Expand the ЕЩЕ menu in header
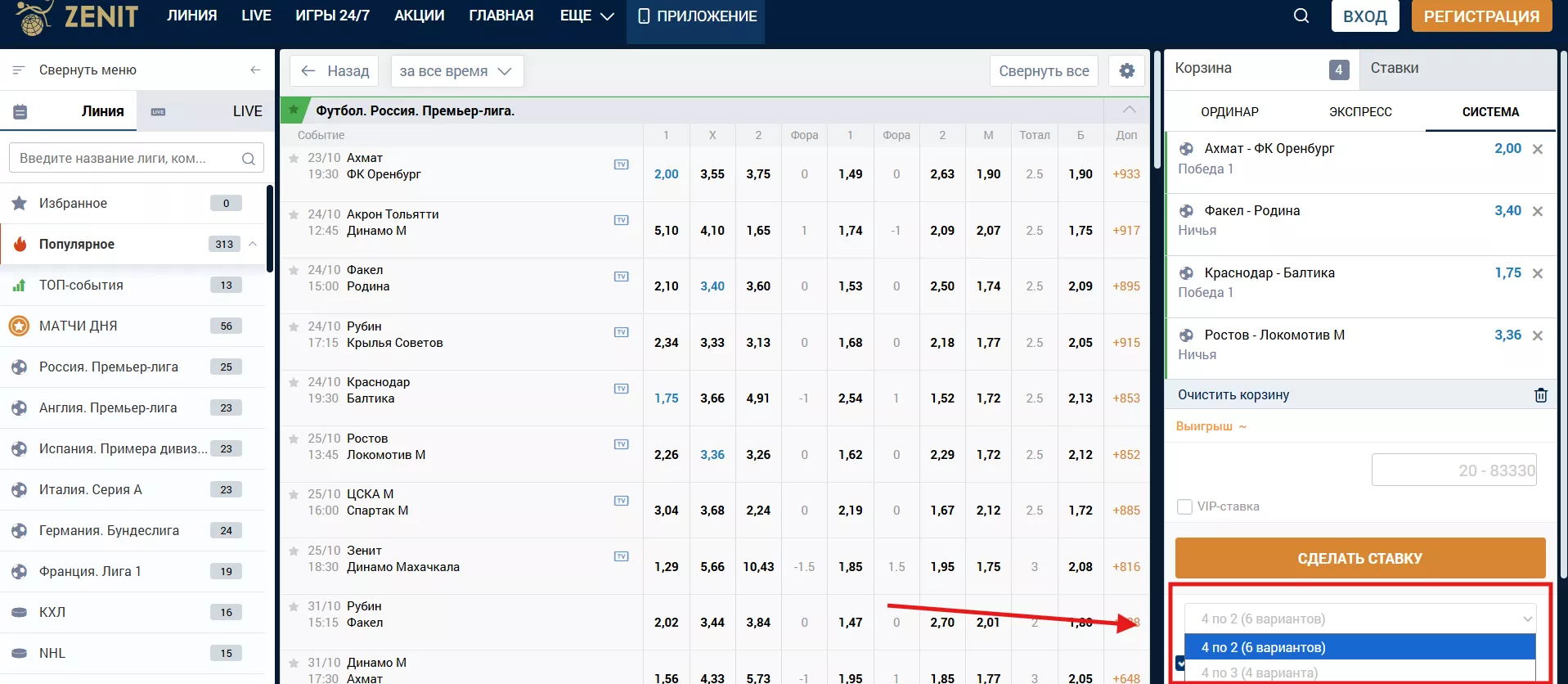This screenshot has width=1568, height=684. click(586, 16)
